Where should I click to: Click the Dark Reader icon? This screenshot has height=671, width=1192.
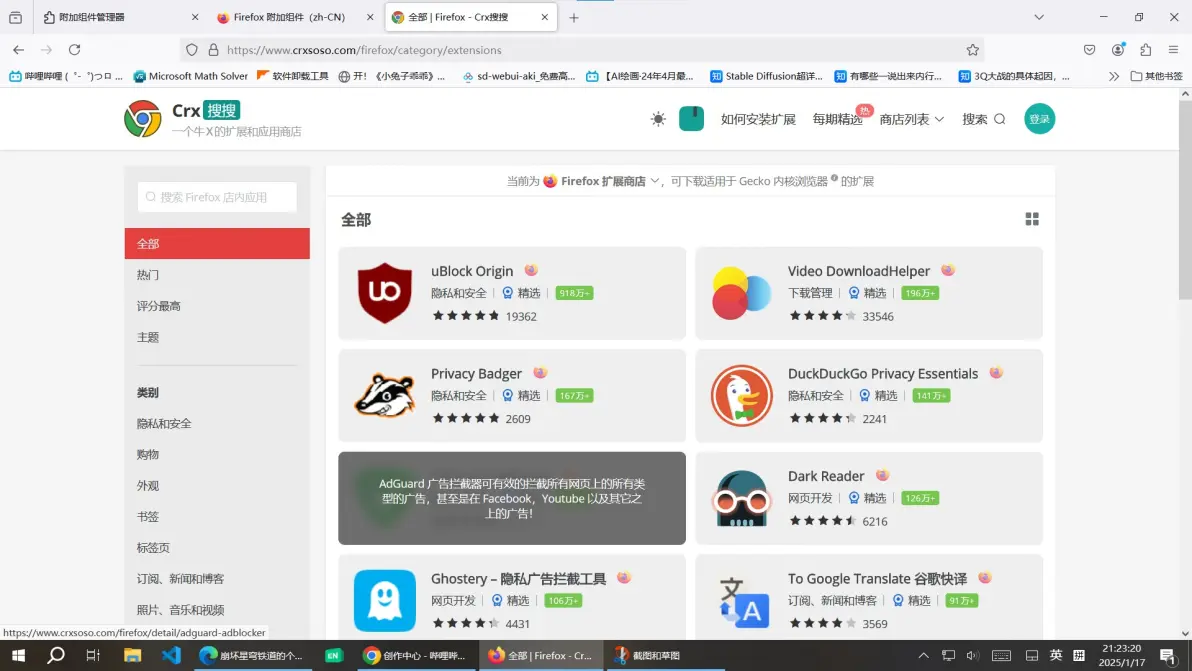(x=741, y=499)
